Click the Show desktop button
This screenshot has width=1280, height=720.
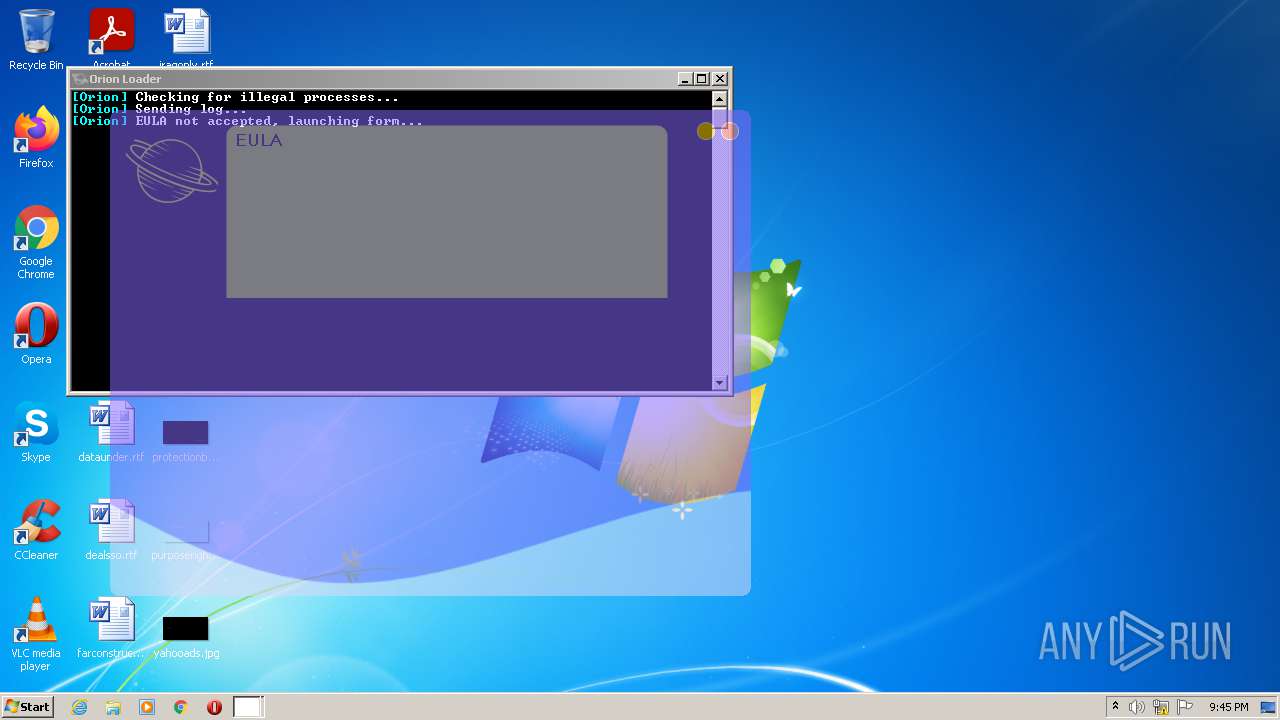pos(1268,707)
